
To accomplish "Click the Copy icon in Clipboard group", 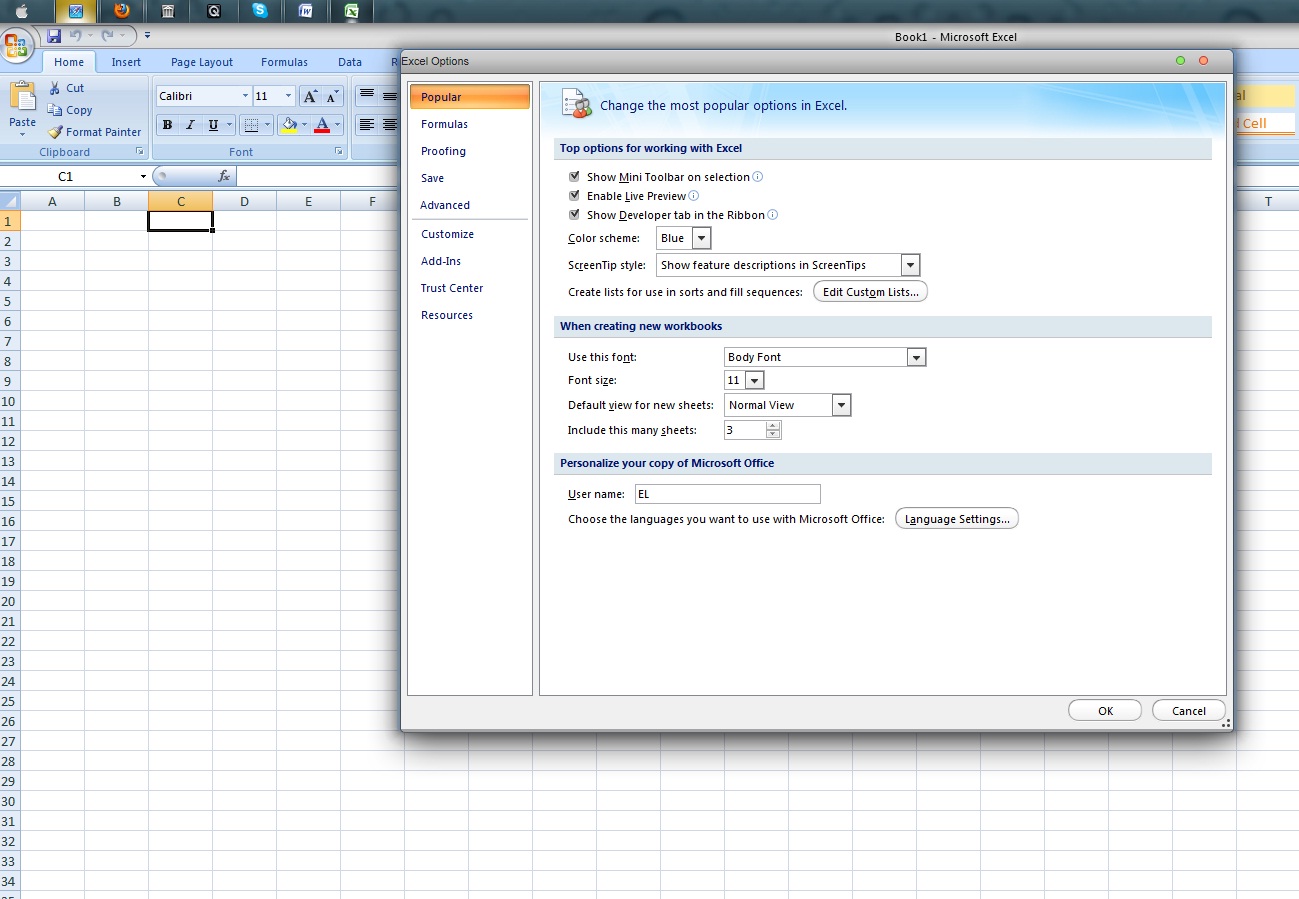I will (54, 110).
